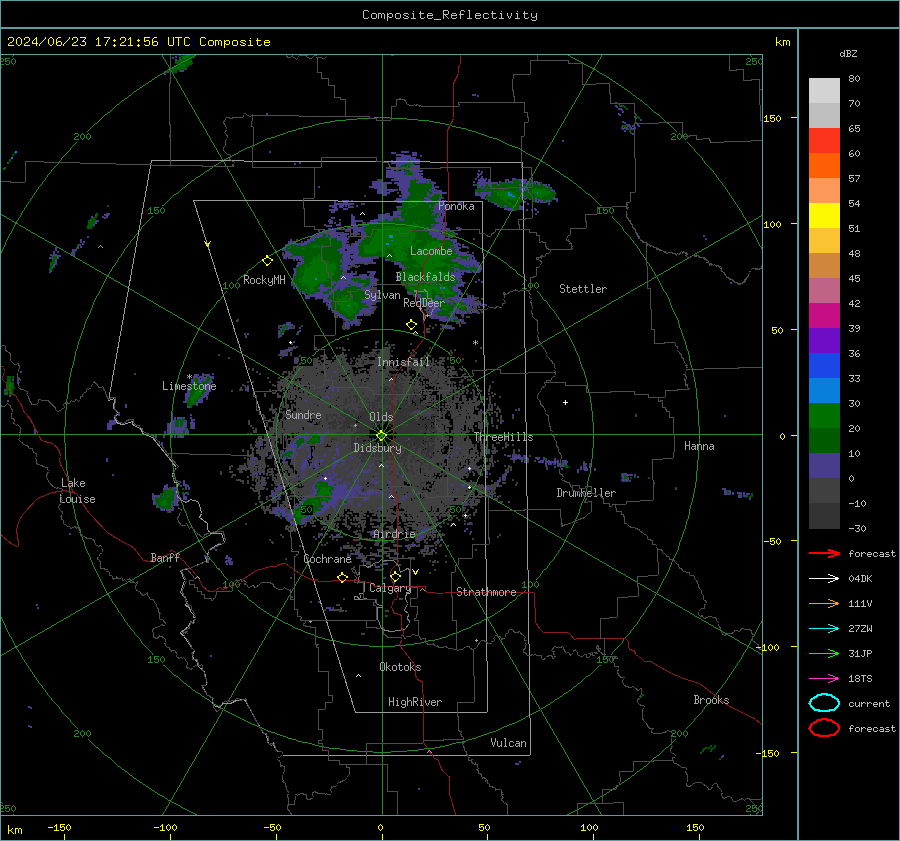Image resolution: width=900 pixels, height=841 pixels.
Task: Click the orange 111V arrow icon
Action: (824, 603)
